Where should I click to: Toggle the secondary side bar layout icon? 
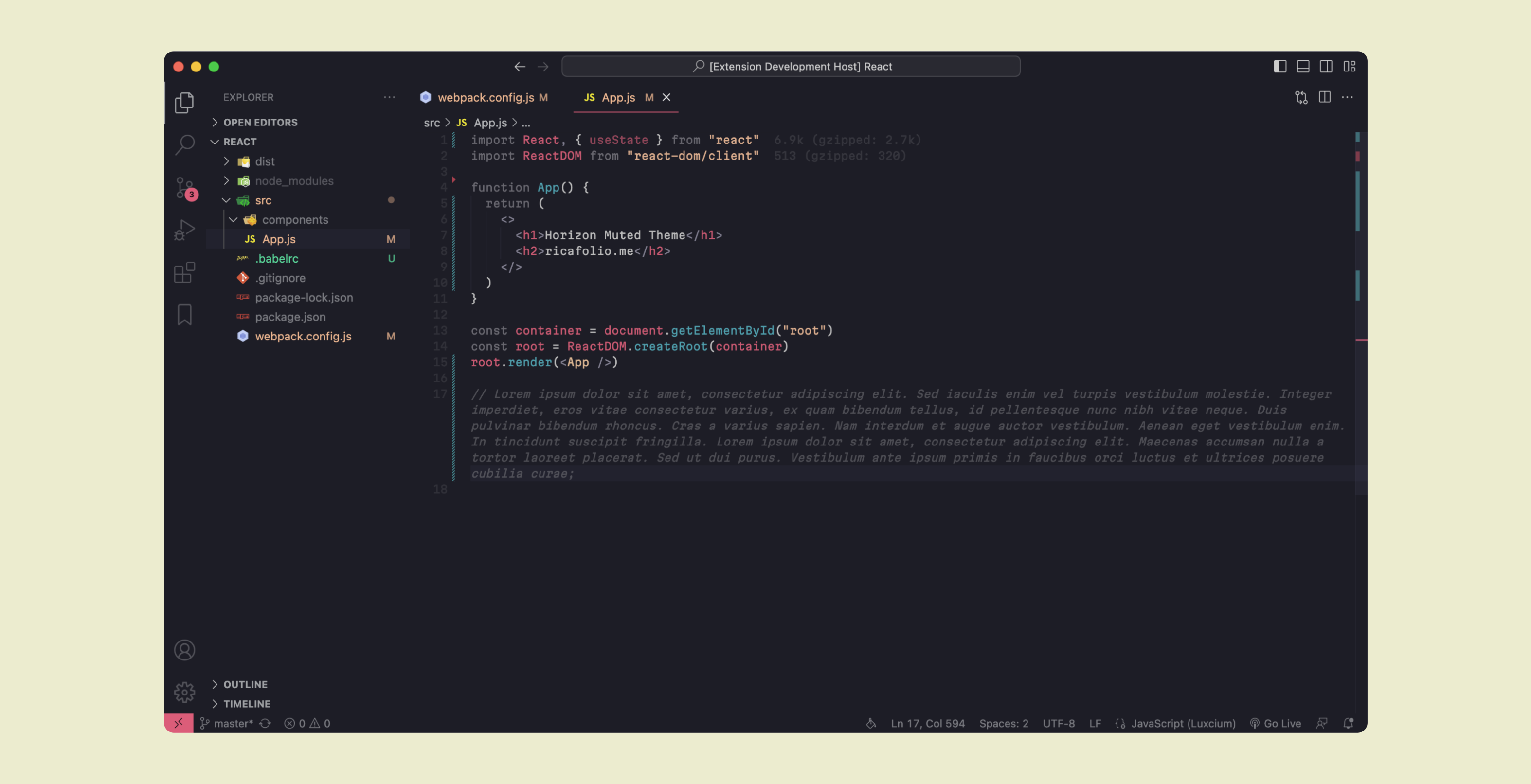click(1326, 67)
